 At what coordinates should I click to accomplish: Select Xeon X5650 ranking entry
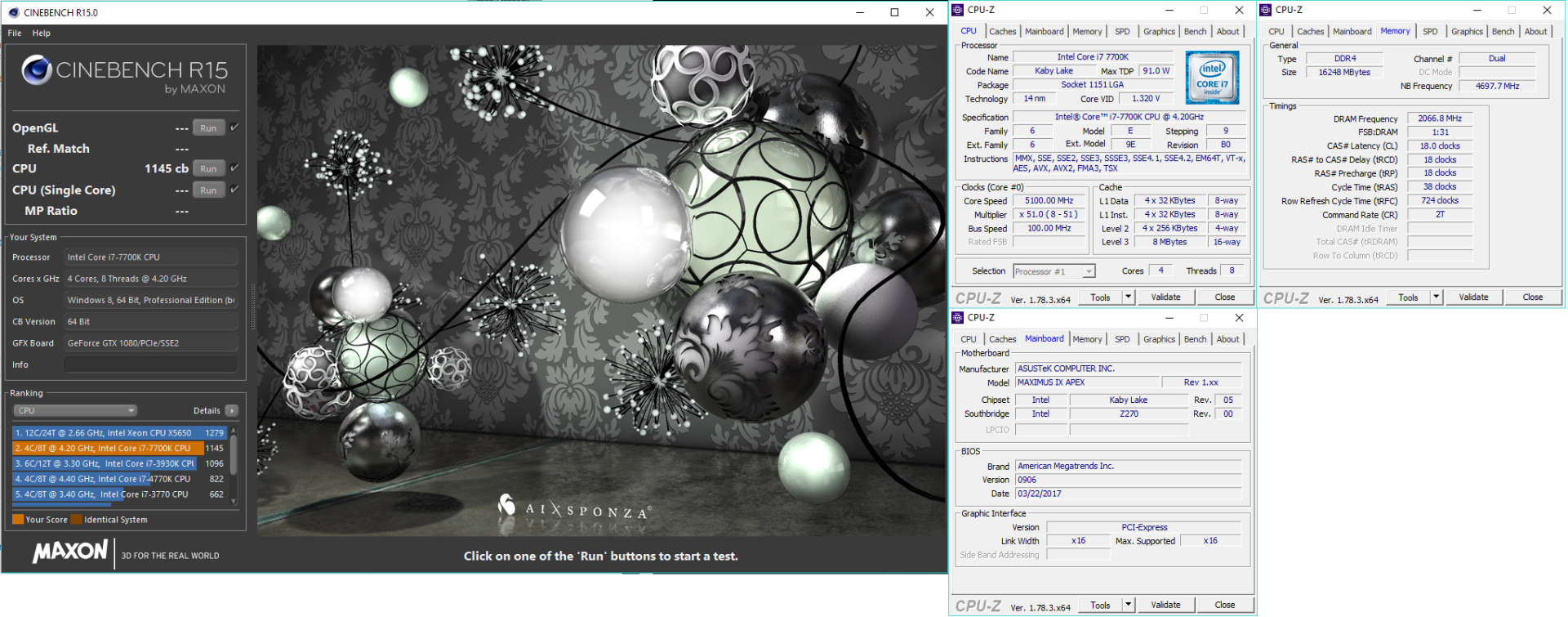(x=119, y=432)
